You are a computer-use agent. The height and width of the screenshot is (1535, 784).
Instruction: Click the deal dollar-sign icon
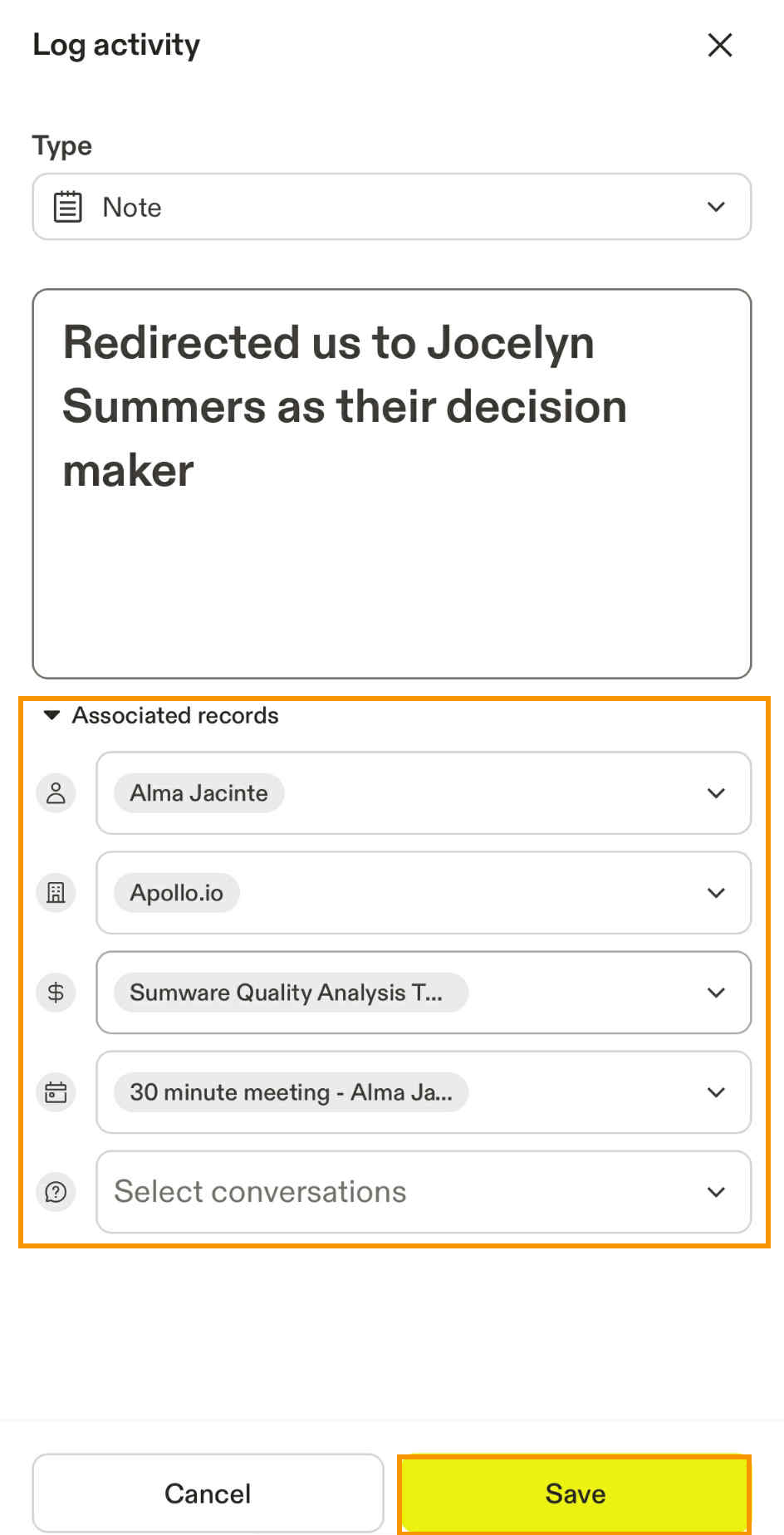[55, 993]
